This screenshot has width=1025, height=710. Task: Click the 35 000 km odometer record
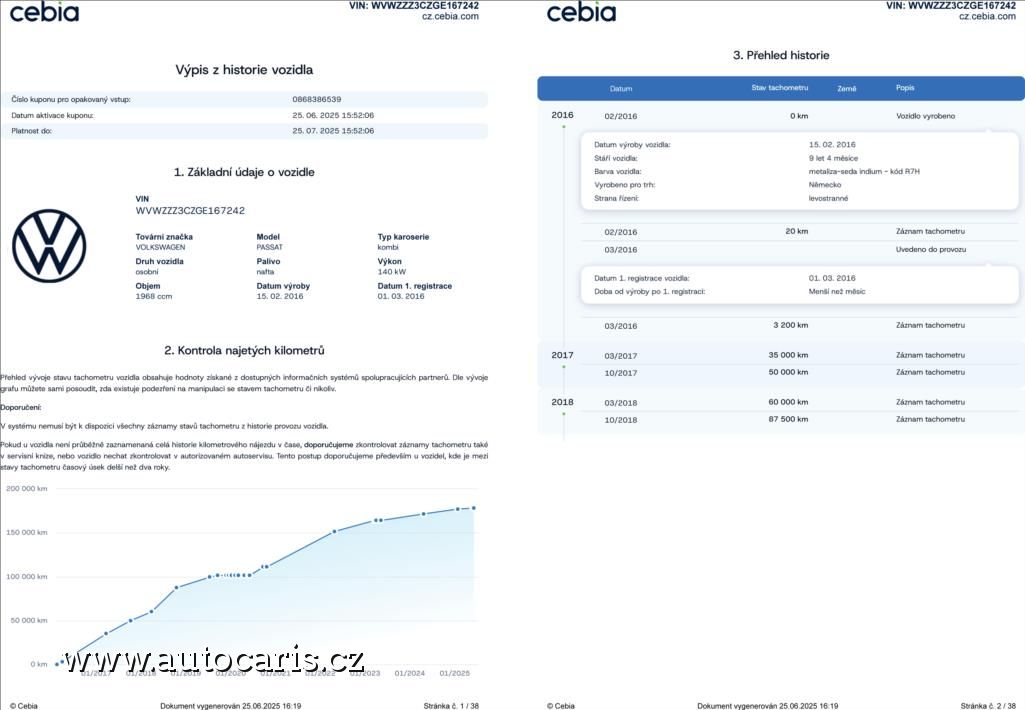pyautogui.click(x=788, y=355)
